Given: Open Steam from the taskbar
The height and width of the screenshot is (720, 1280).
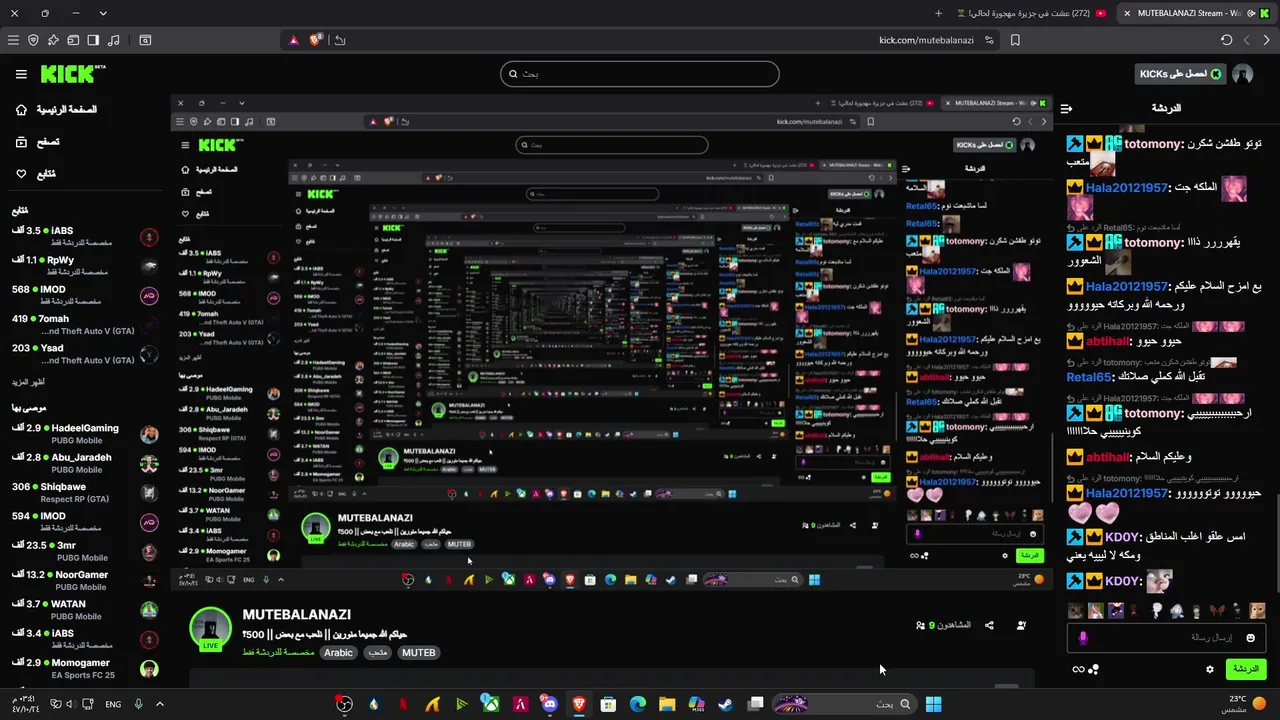Looking at the screenshot, I should click(x=725, y=704).
